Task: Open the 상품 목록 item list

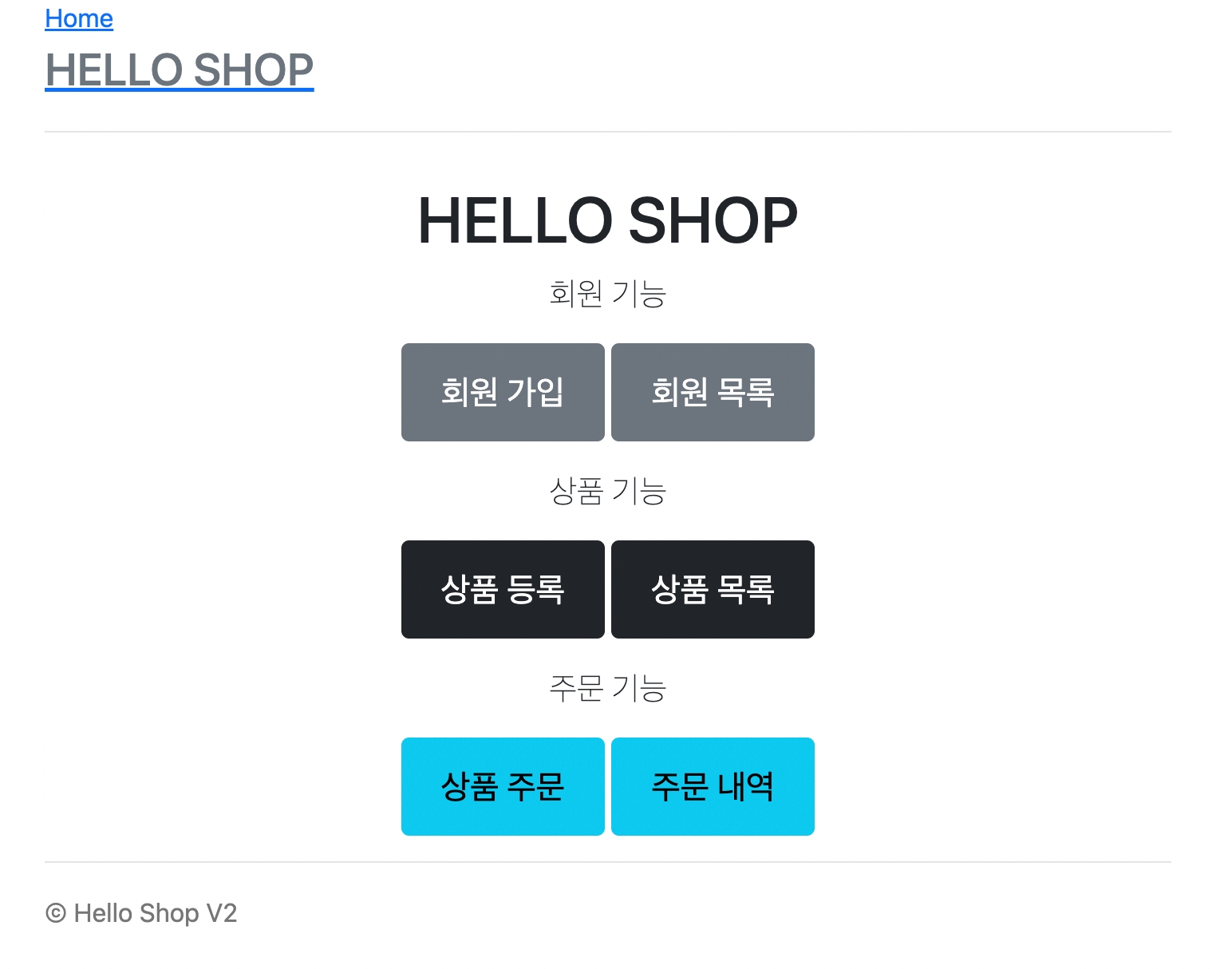Action: (x=713, y=589)
